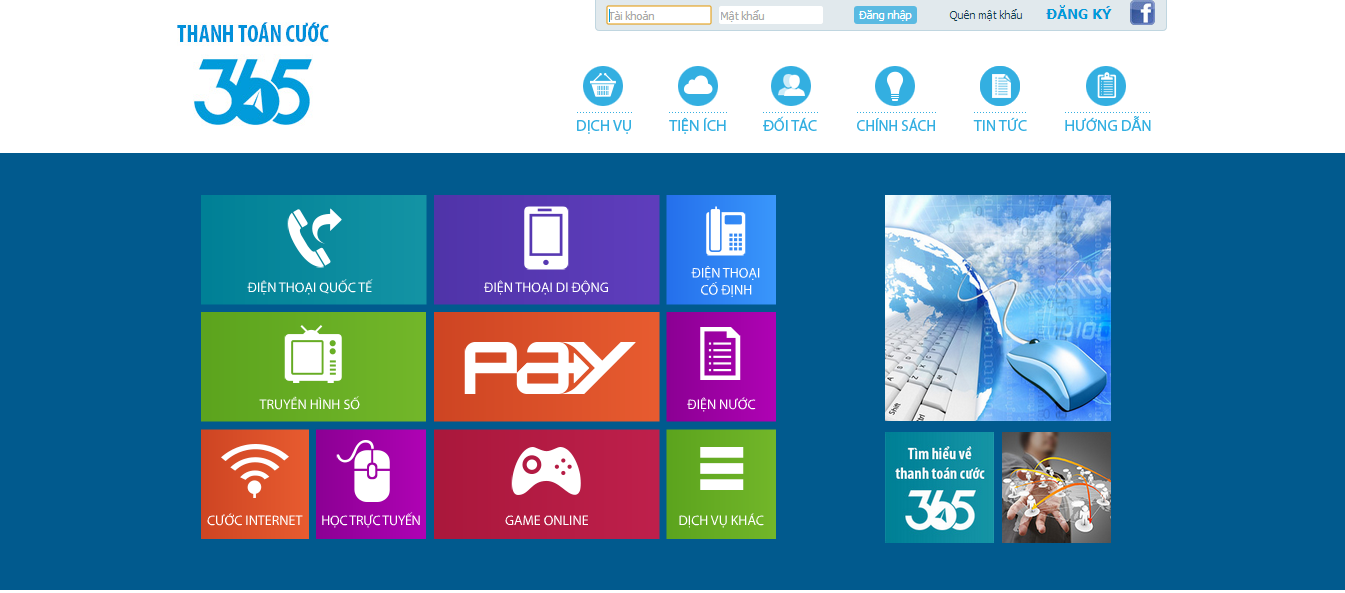
Task: Focus the Tài khoản username field
Action: [x=659, y=15]
